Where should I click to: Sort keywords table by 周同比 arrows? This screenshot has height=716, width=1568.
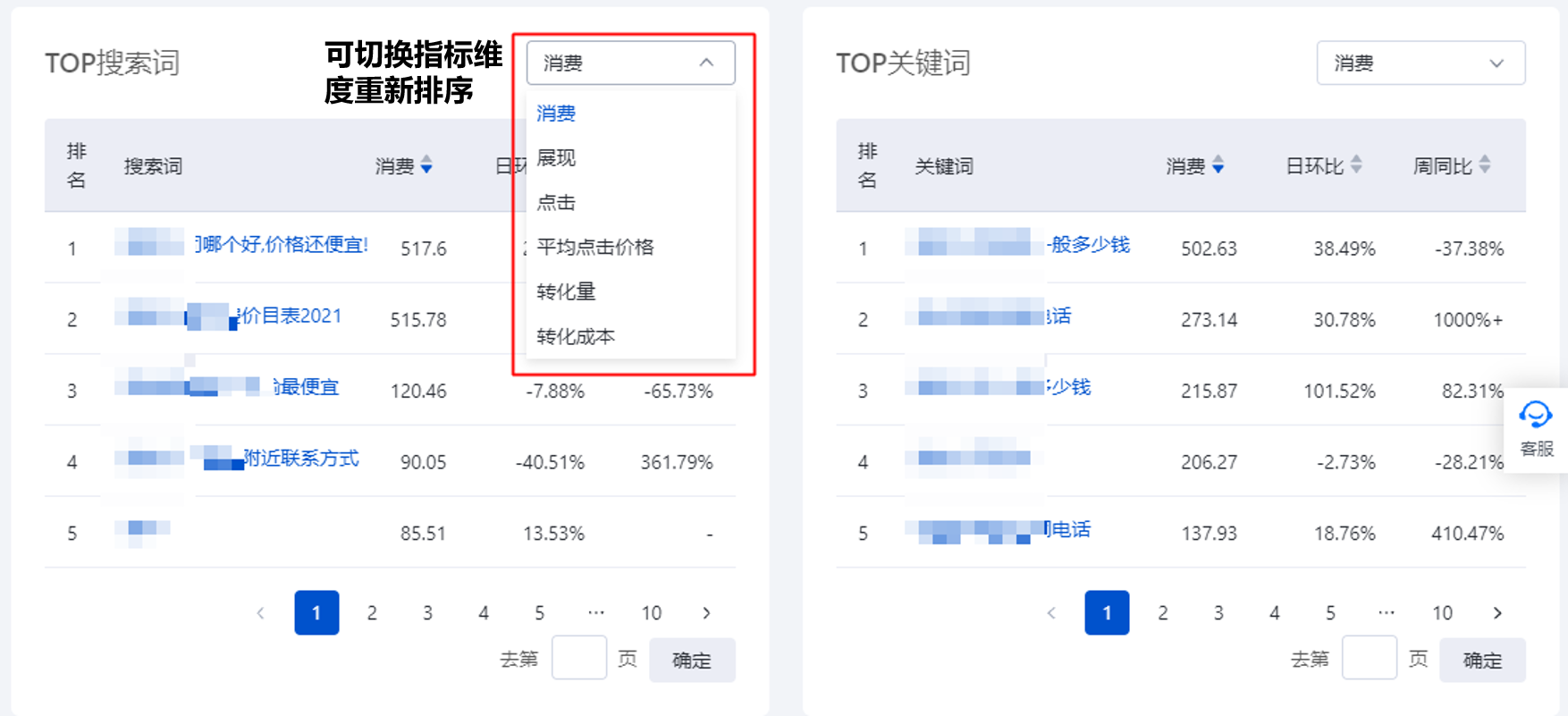(1485, 165)
